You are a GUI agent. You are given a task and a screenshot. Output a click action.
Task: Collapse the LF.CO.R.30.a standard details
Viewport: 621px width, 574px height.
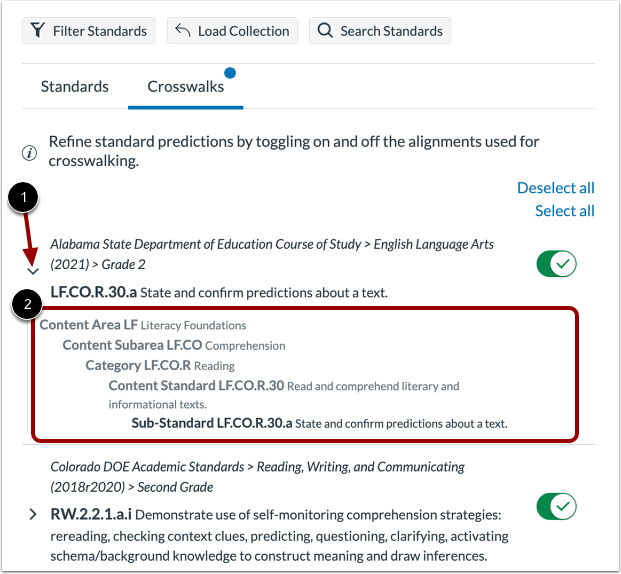(x=33, y=271)
